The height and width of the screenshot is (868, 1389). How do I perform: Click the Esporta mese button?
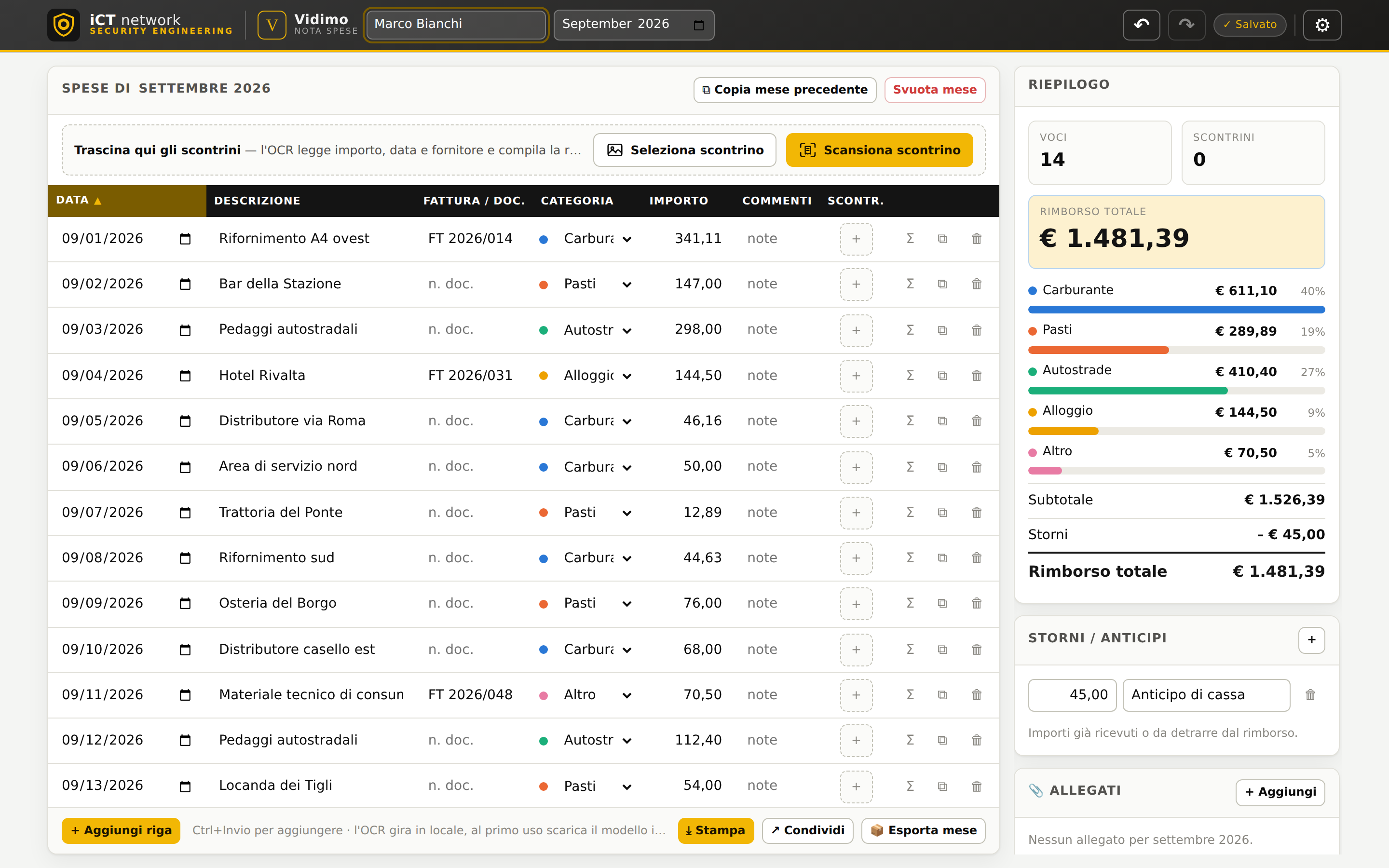click(x=923, y=830)
